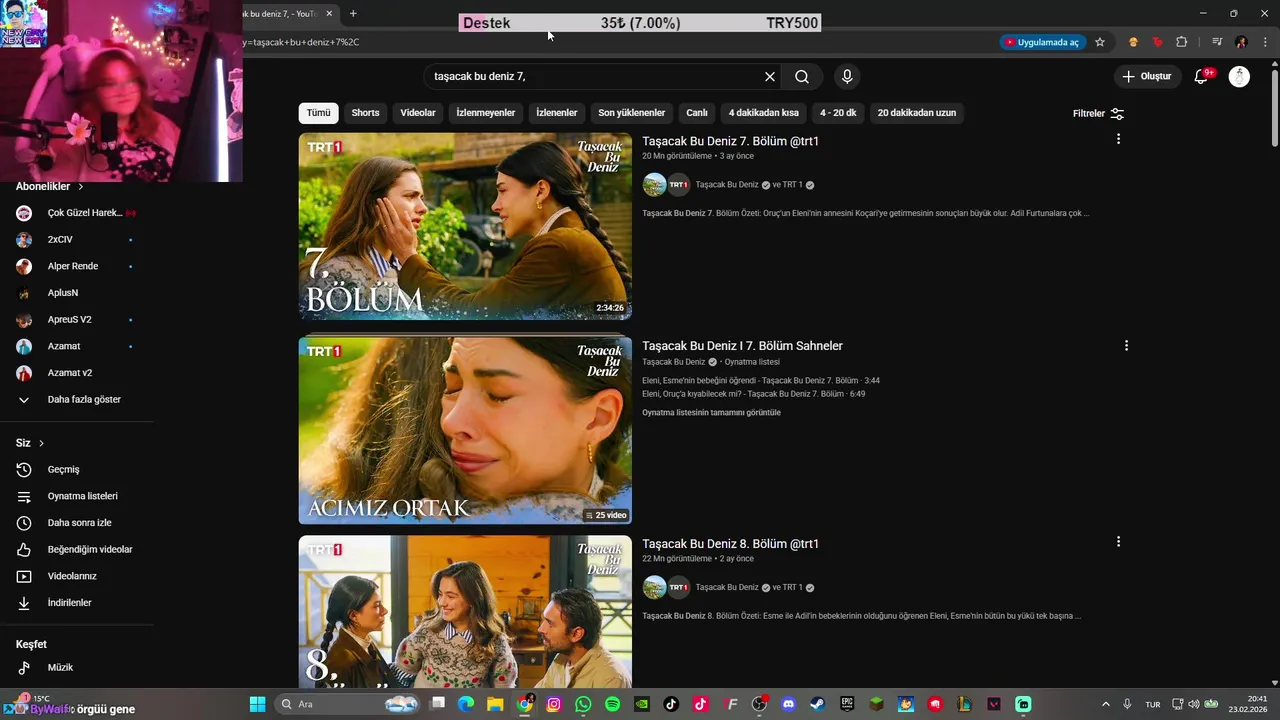Open a new Chrome tab
The width and height of the screenshot is (1280, 720).
353,14
